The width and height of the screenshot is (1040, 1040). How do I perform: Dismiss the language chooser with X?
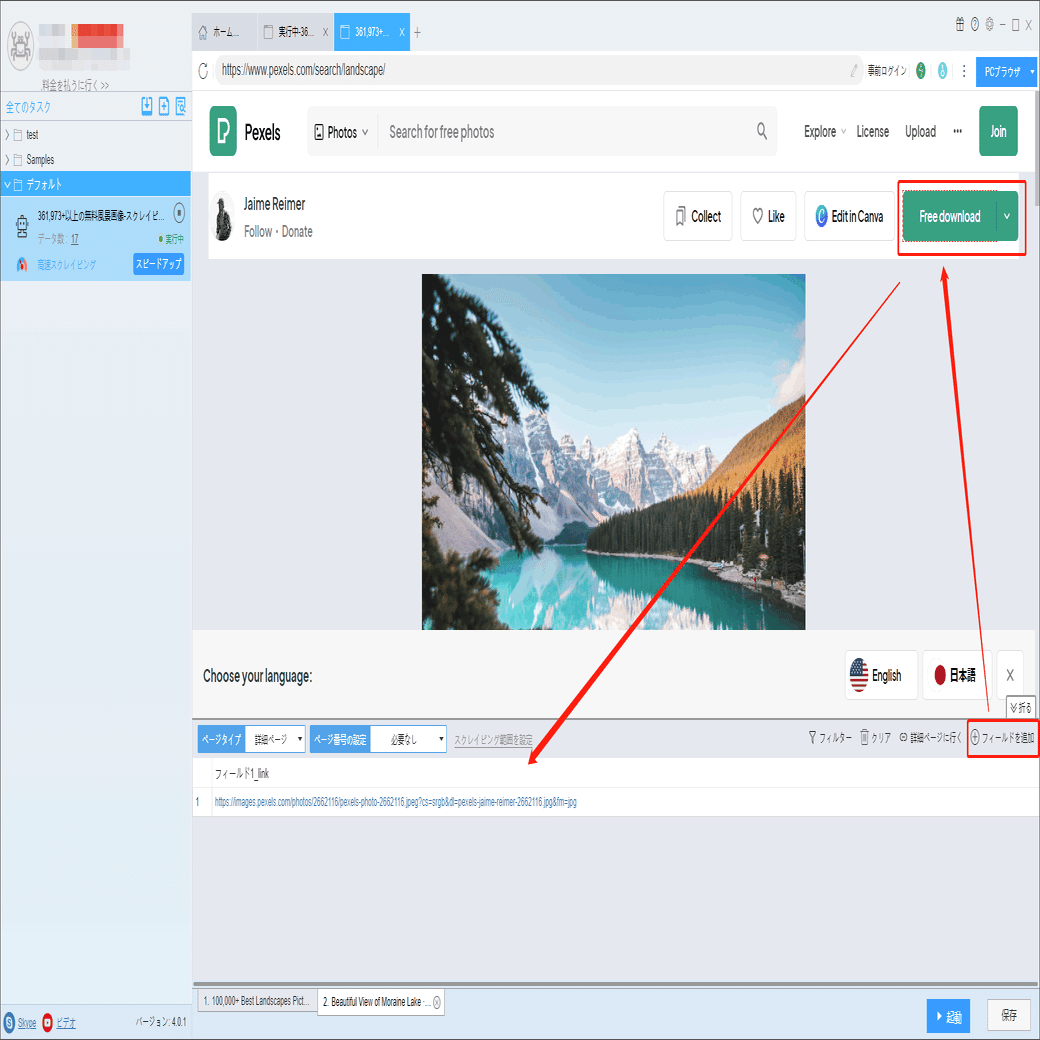1010,675
